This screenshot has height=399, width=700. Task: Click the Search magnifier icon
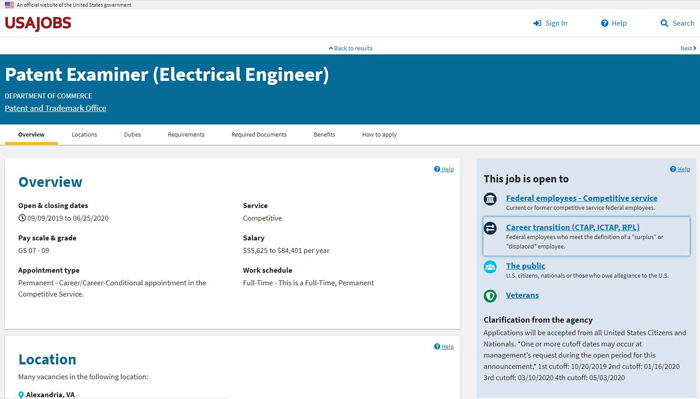click(x=664, y=23)
